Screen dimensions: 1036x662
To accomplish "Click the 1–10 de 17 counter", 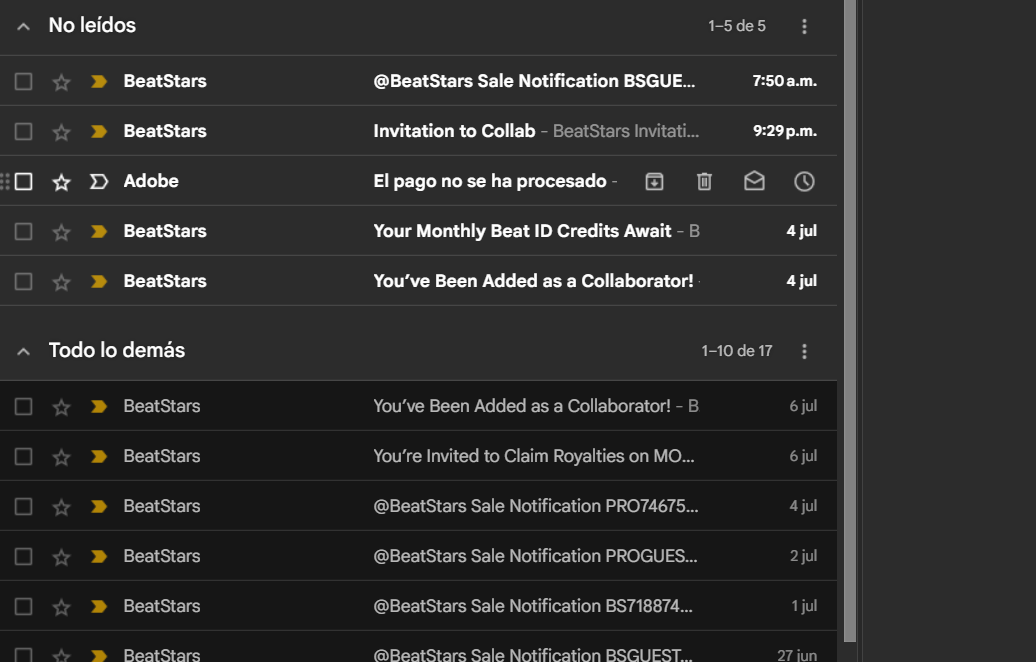I will (737, 351).
